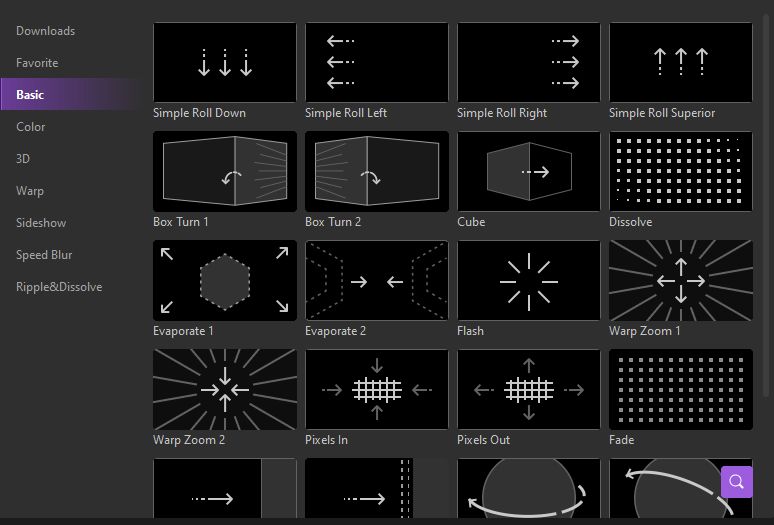Select the Speed Blur category

44,255
